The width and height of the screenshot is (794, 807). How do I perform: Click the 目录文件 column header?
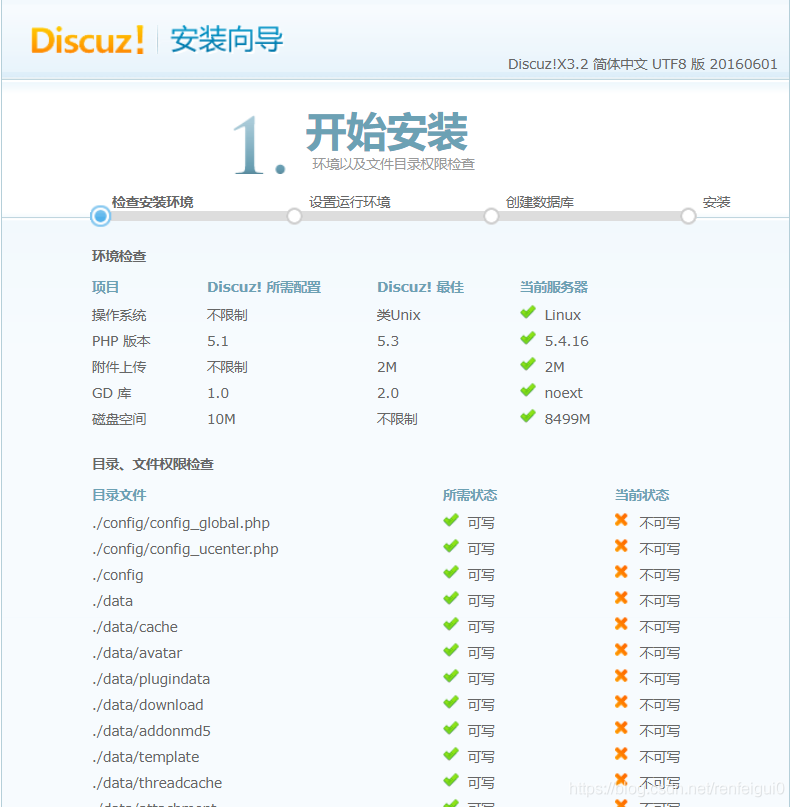(x=119, y=495)
